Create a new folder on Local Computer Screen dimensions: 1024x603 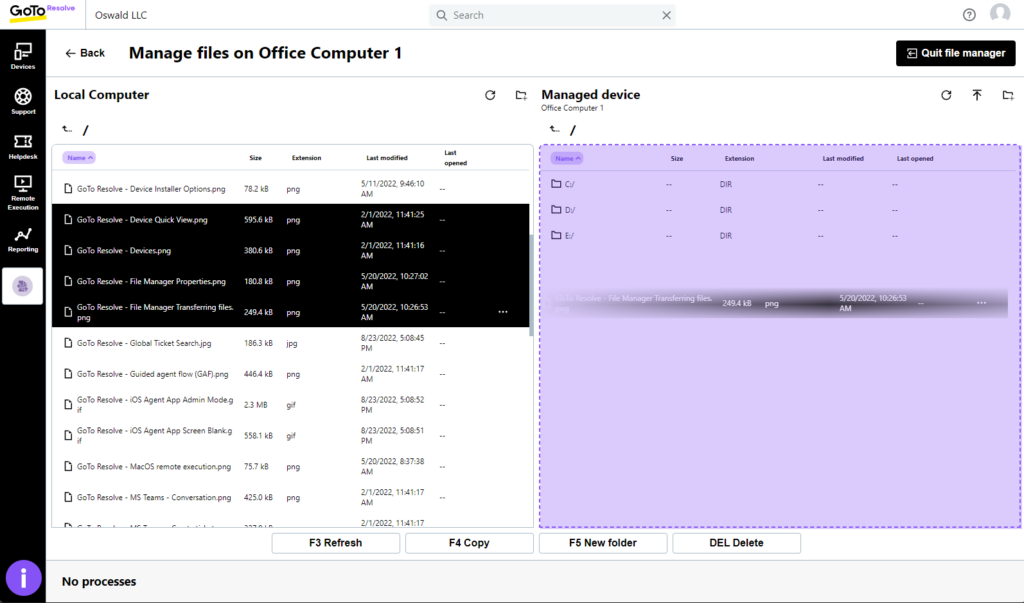click(x=521, y=95)
